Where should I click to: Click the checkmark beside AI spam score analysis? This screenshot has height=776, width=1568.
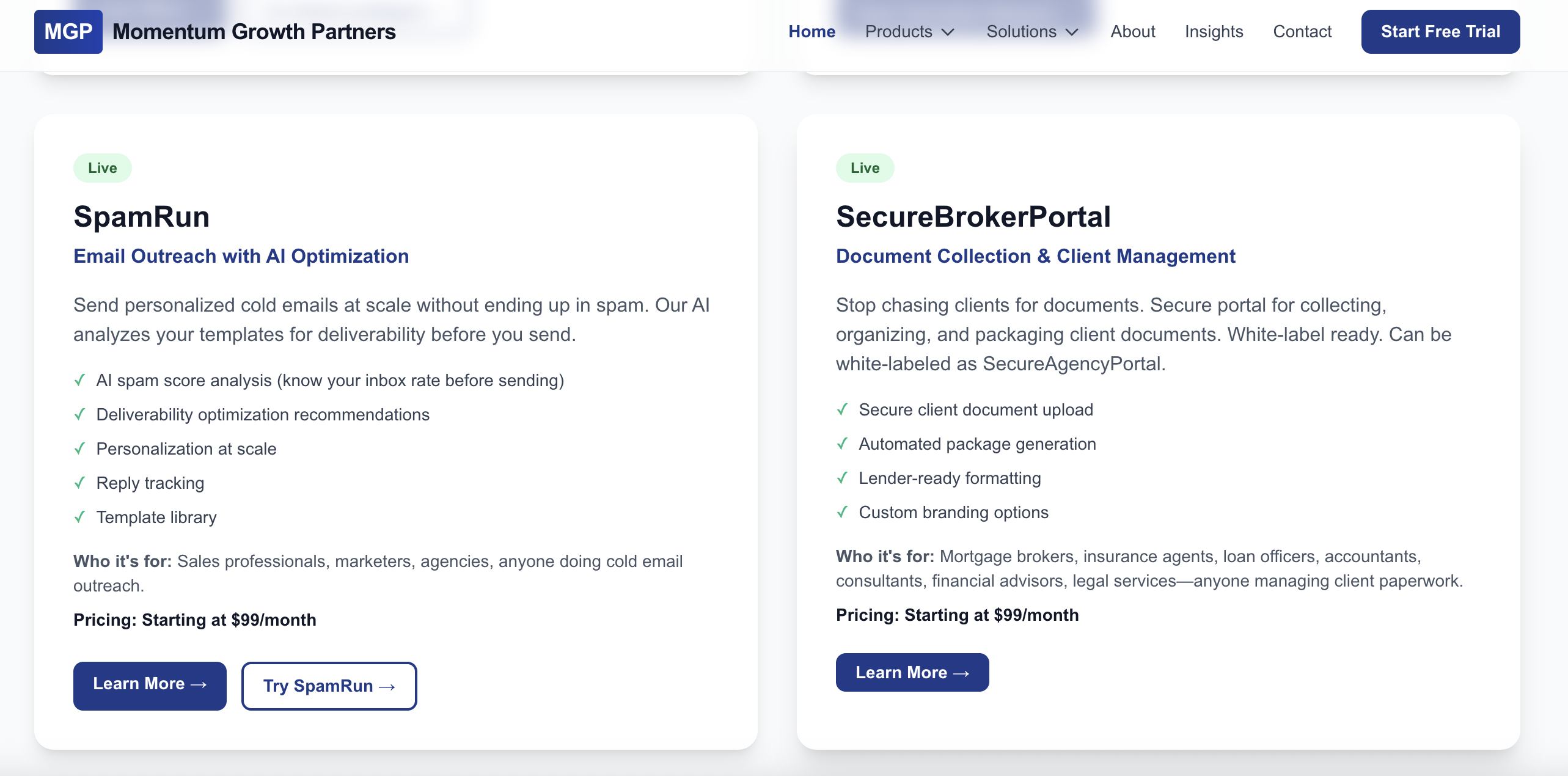[x=80, y=380]
